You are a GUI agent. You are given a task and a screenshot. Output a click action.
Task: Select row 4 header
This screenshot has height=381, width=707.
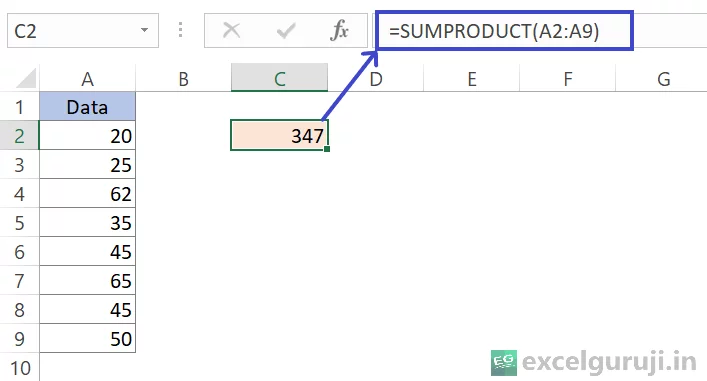pos(19,193)
